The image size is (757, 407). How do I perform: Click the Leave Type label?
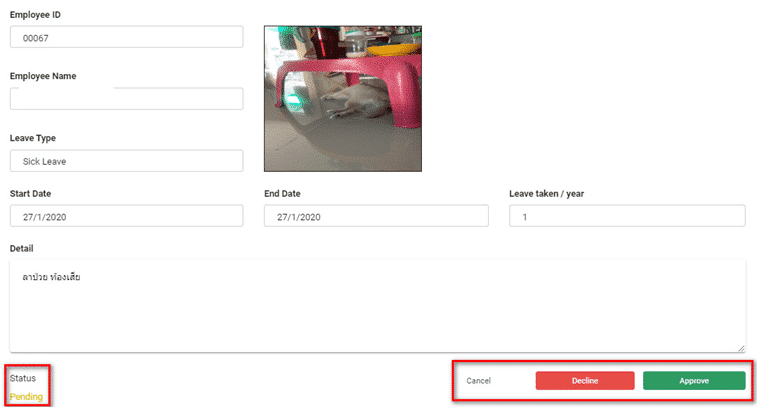tap(32, 138)
